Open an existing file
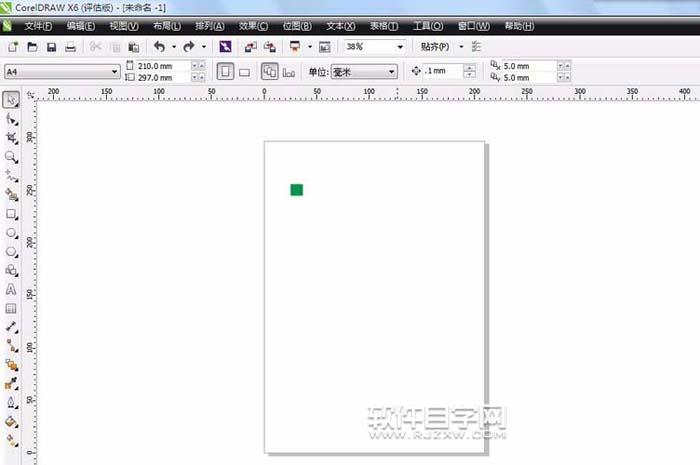The width and height of the screenshot is (700, 465). [x=32, y=47]
